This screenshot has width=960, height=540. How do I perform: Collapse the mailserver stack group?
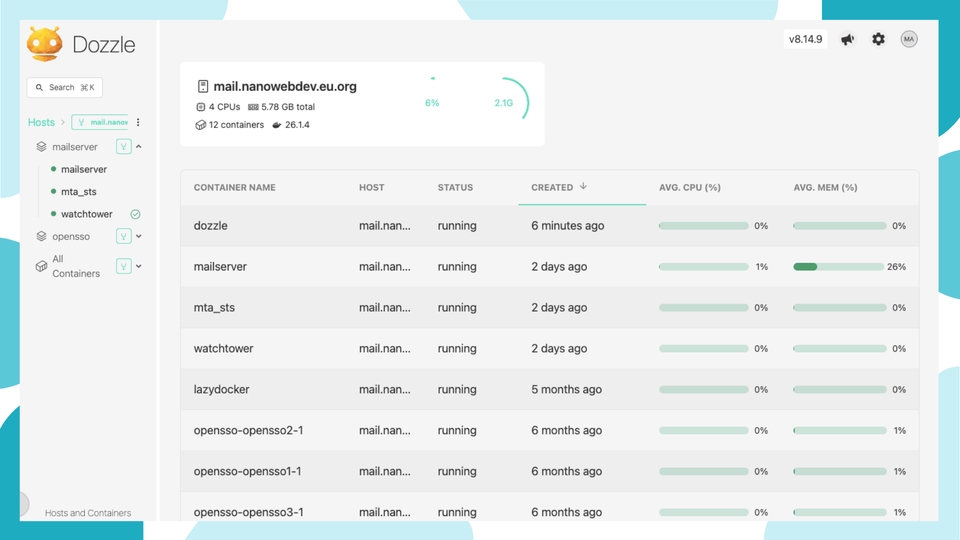(x=139, y=147)
